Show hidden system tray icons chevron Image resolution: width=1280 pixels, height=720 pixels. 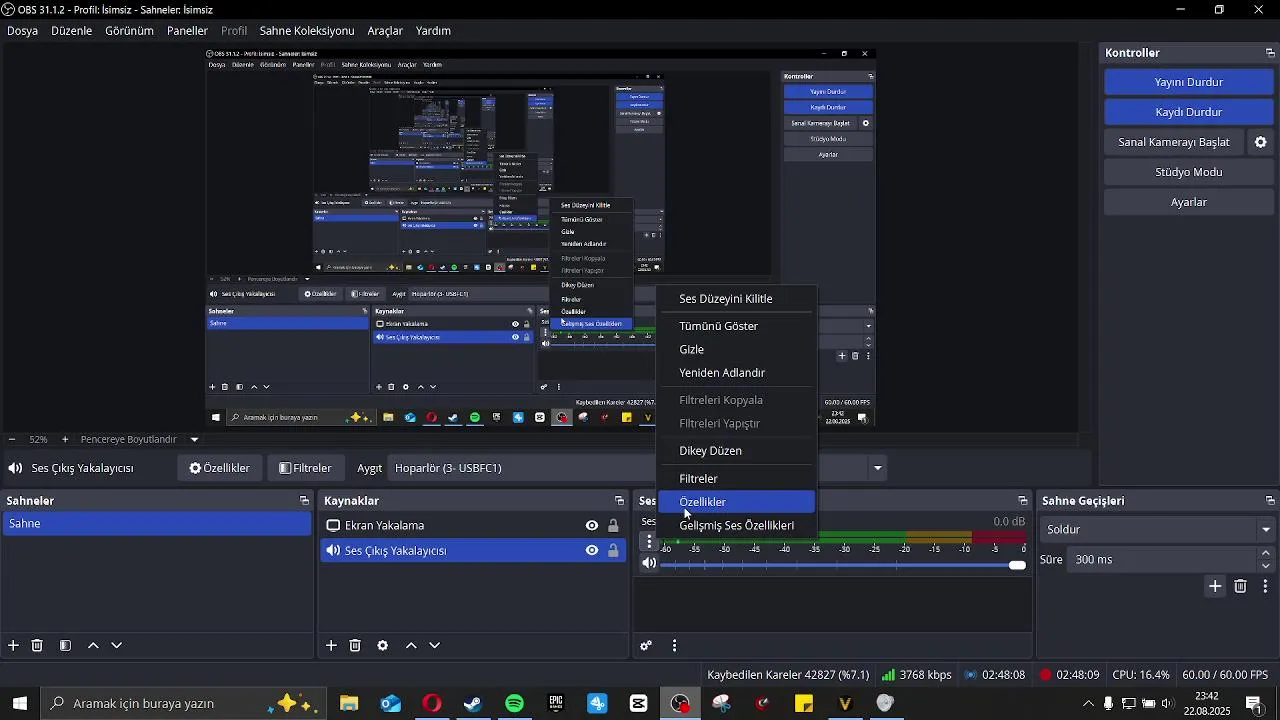pos(1088,704)
